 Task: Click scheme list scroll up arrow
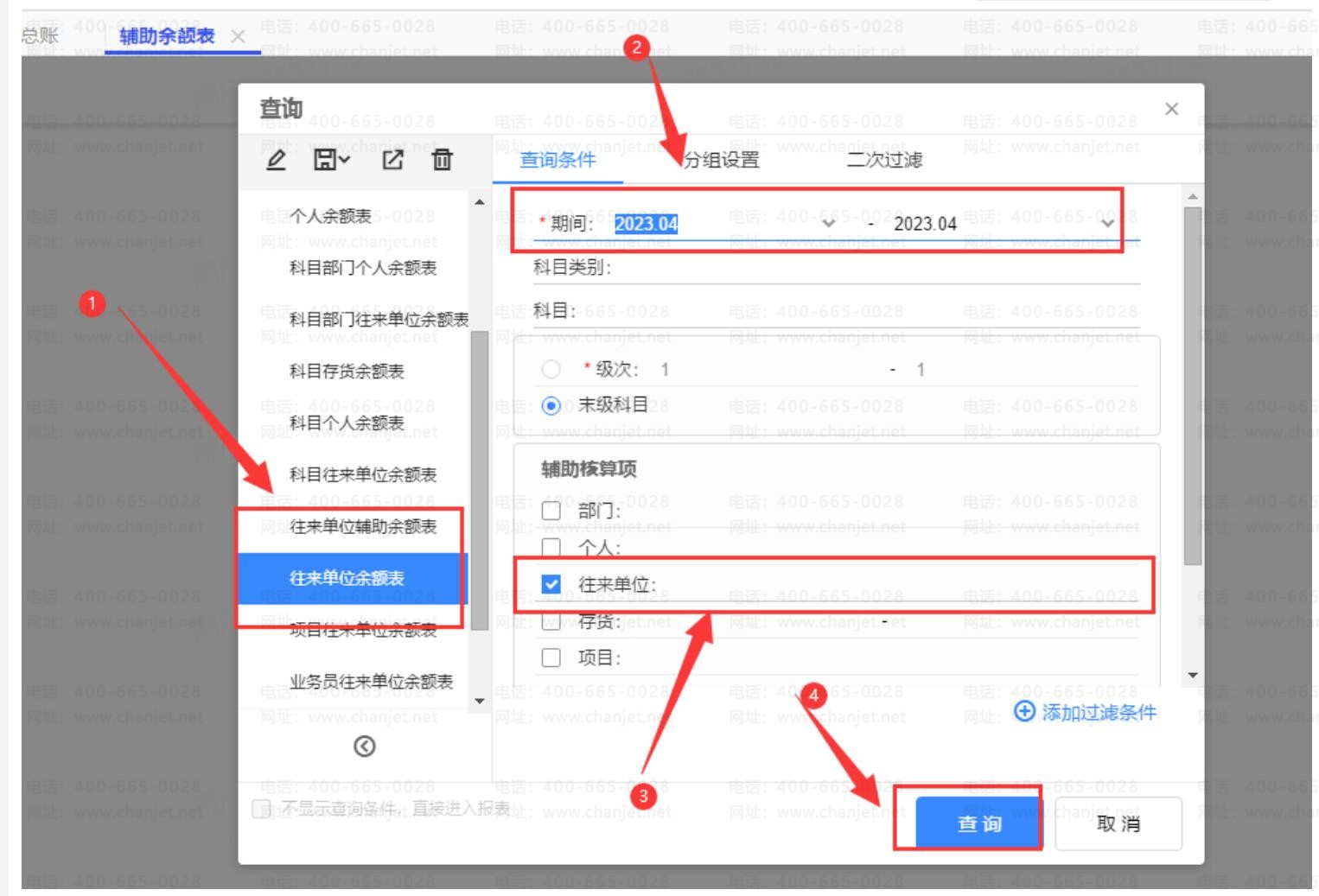pyautogui.click(x=480, y=202)
